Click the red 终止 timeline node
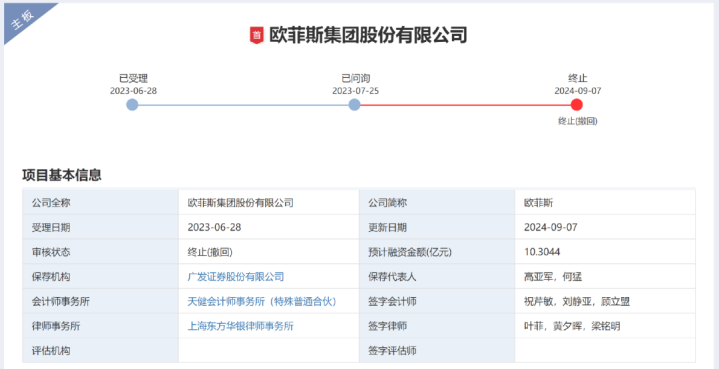 click(577, 105)
